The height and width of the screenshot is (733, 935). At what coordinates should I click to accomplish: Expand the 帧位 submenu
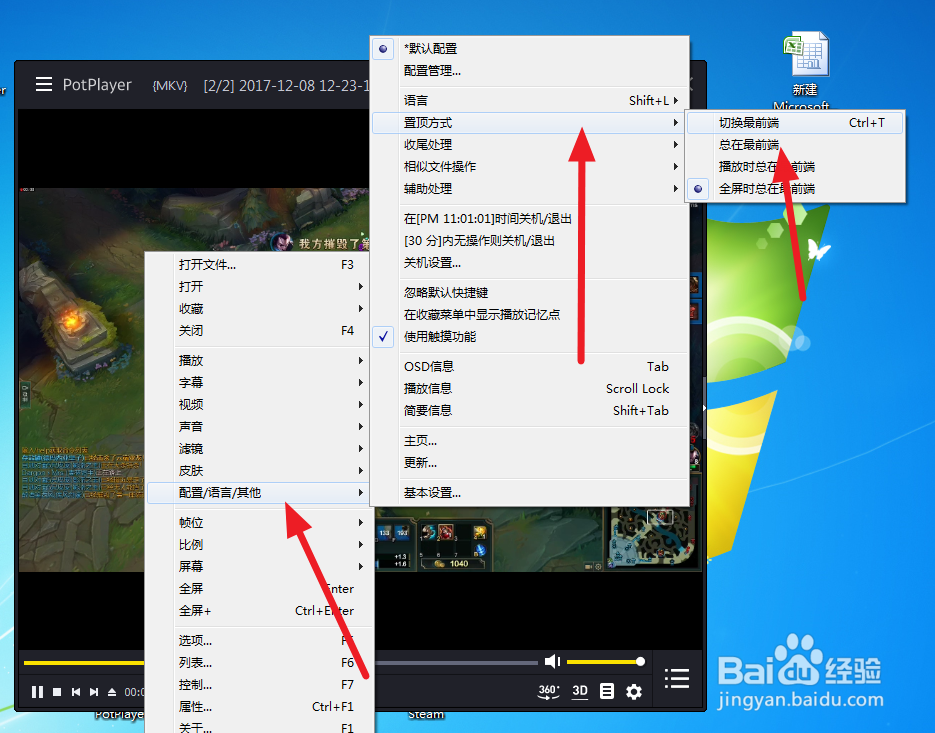(258, 523)
